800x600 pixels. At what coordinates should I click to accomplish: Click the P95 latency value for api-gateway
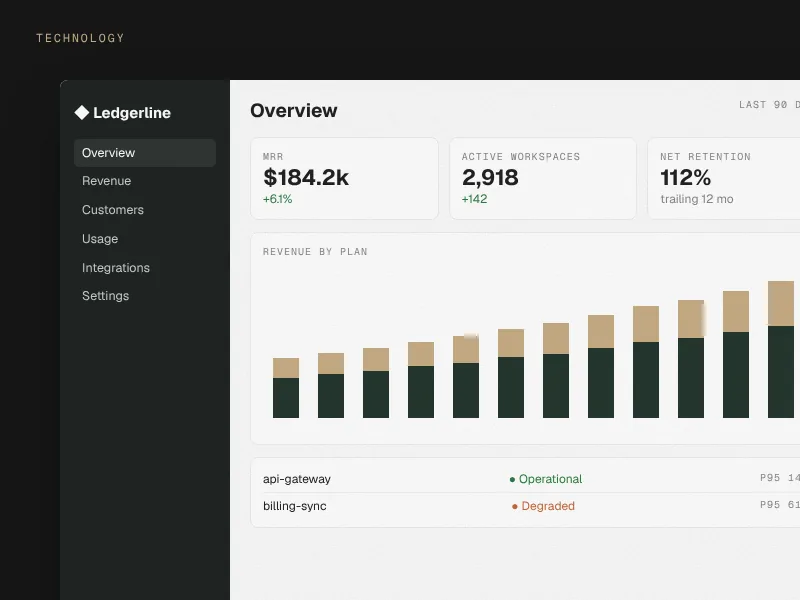(780, 478)
